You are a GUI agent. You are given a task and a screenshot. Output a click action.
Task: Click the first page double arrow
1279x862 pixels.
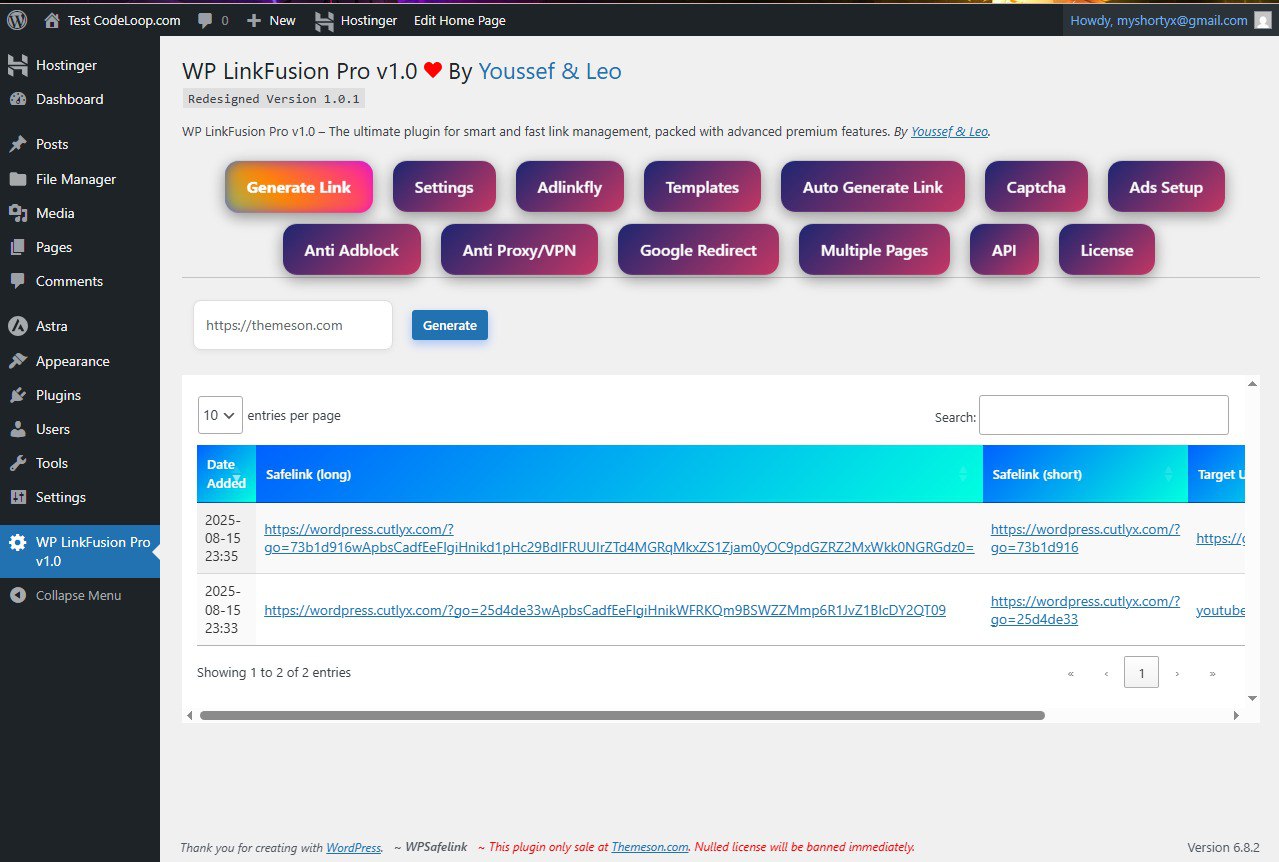tap(1071, 673)
